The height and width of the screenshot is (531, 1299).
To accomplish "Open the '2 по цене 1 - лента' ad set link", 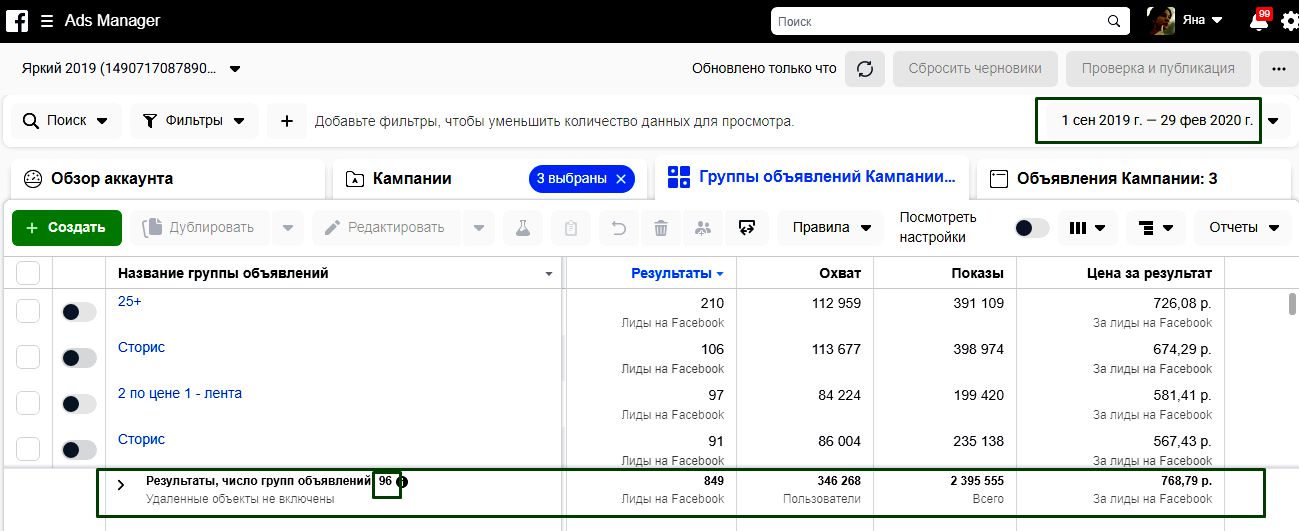I will [180, 393].
